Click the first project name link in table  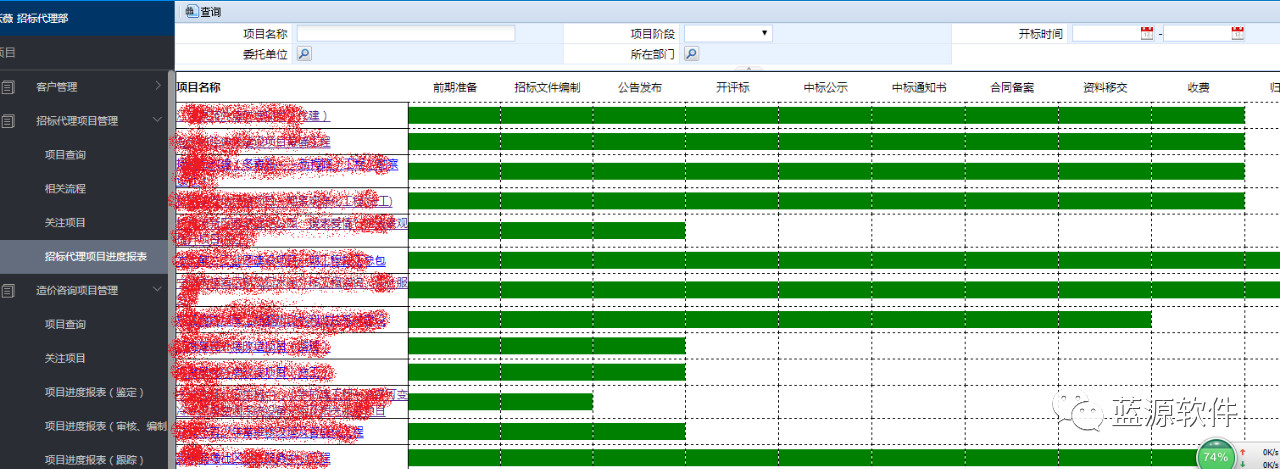click(x=253, y=116)
